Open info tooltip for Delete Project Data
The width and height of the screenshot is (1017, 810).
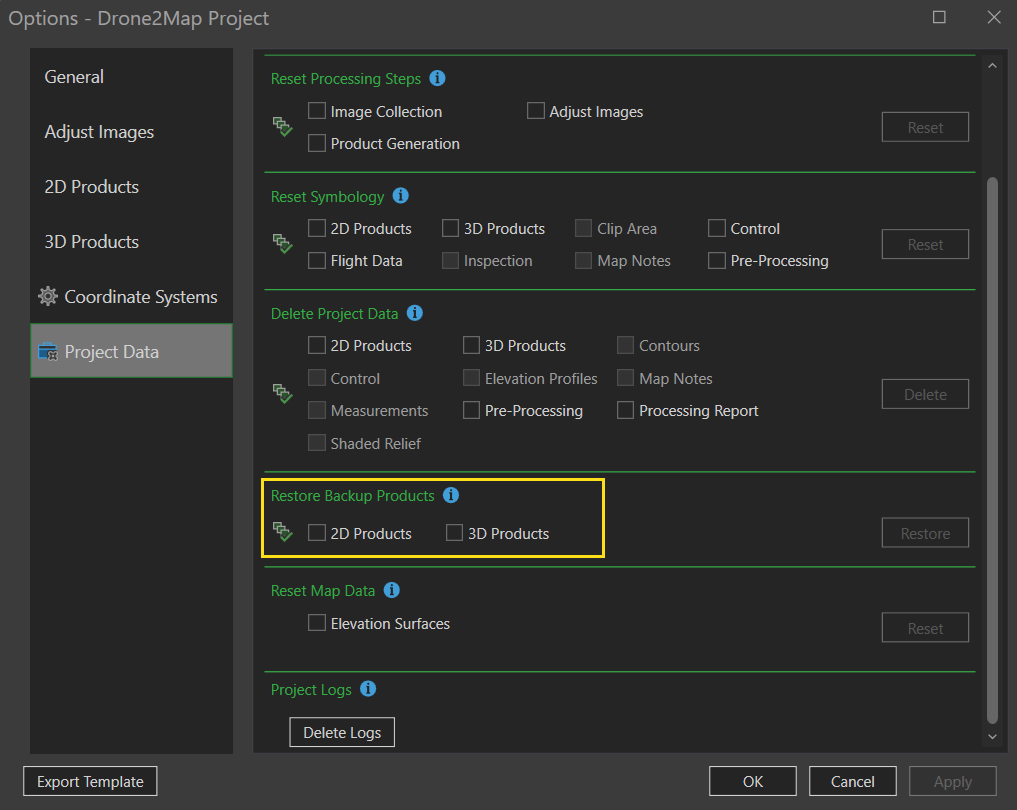[415, 313]
